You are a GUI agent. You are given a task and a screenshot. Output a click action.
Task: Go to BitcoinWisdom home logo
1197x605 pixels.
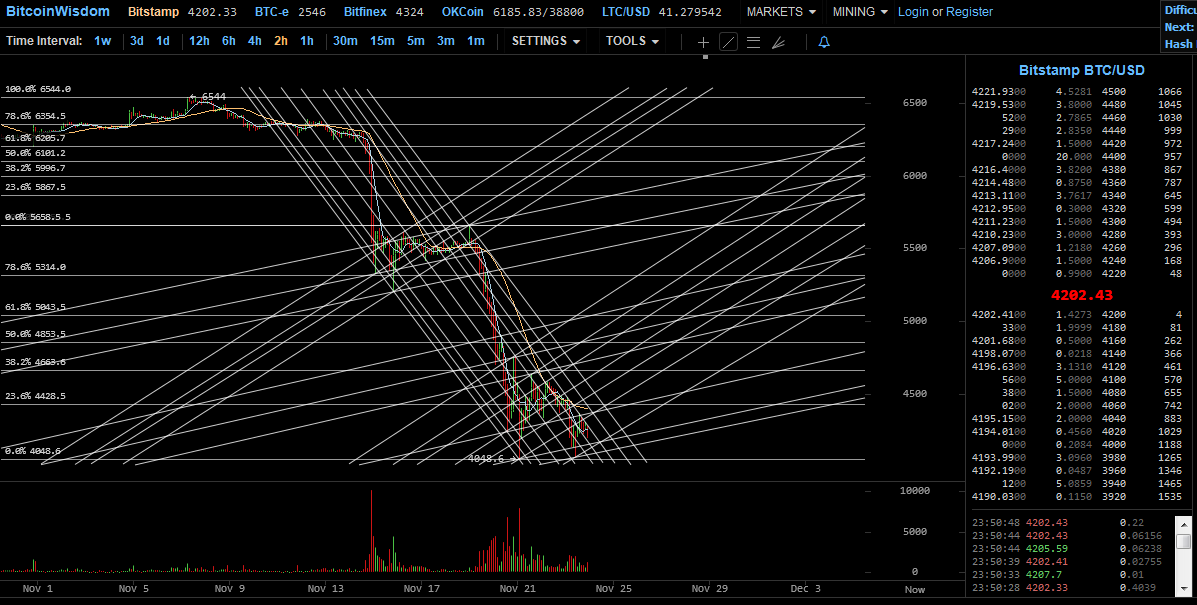(x=58, y=11)
